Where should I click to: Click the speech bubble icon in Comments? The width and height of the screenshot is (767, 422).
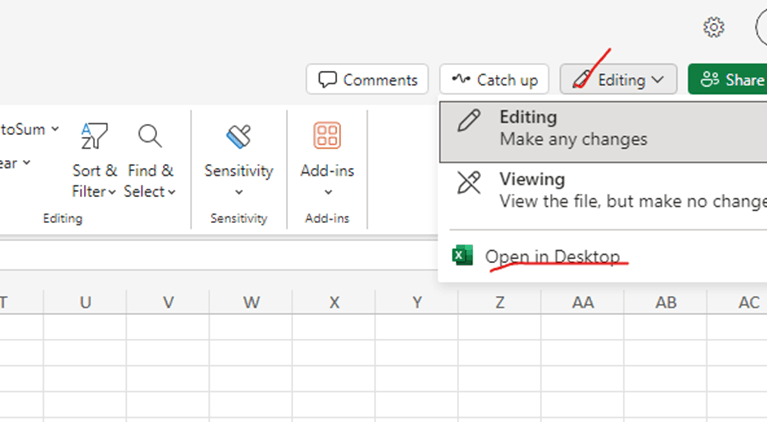click(327, 79)
